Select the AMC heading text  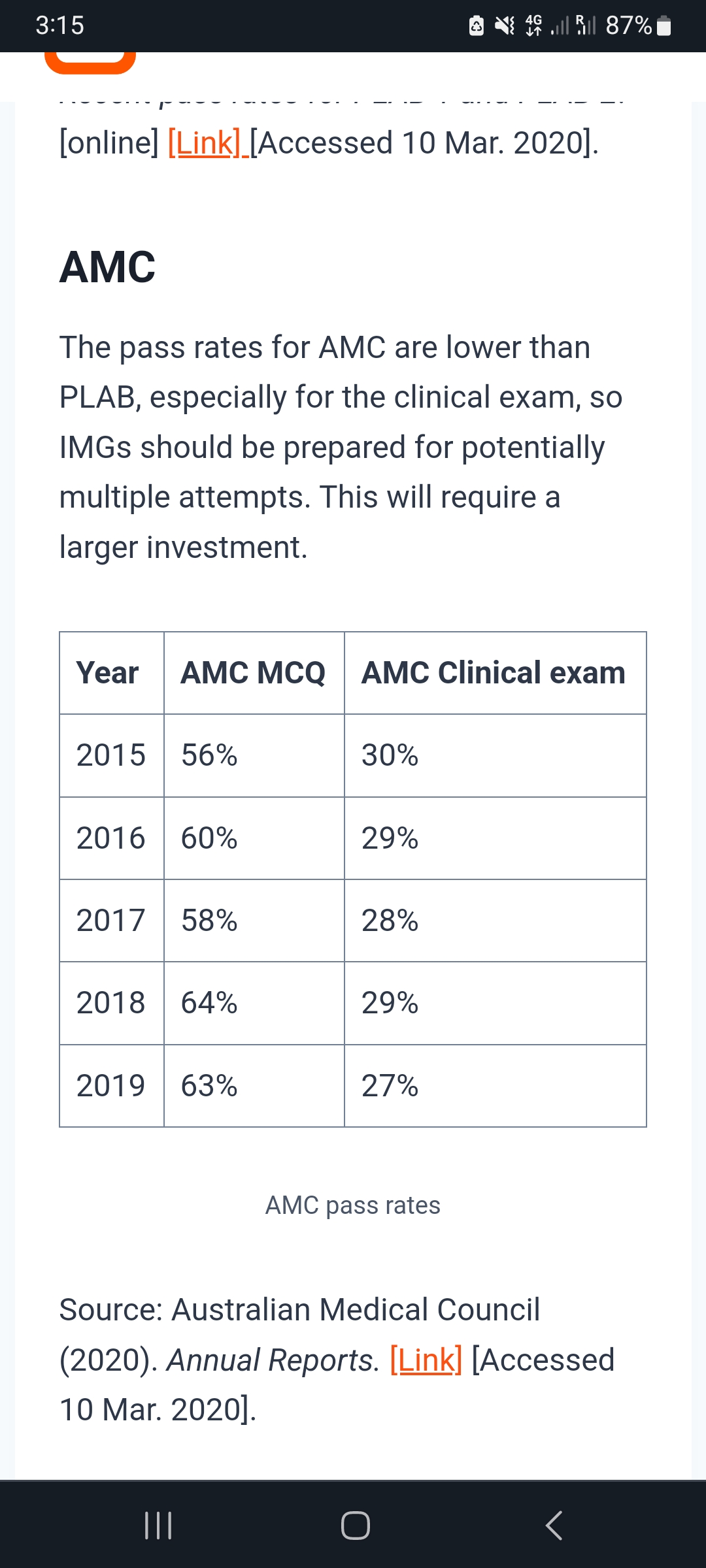(x=107, y=267)
